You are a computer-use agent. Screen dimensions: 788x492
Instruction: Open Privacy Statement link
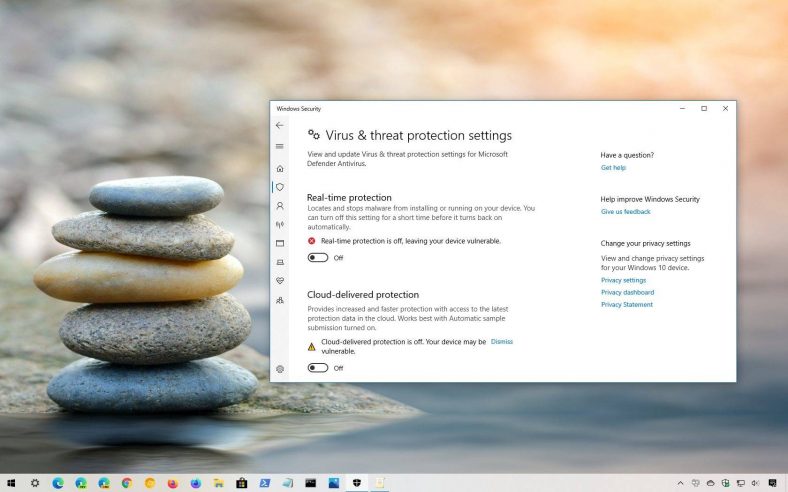pos(627,304)
